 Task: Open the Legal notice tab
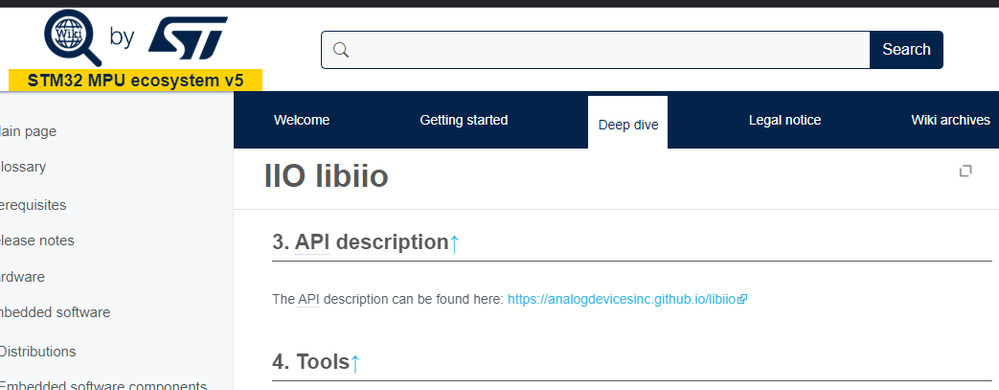pos(784,120)
